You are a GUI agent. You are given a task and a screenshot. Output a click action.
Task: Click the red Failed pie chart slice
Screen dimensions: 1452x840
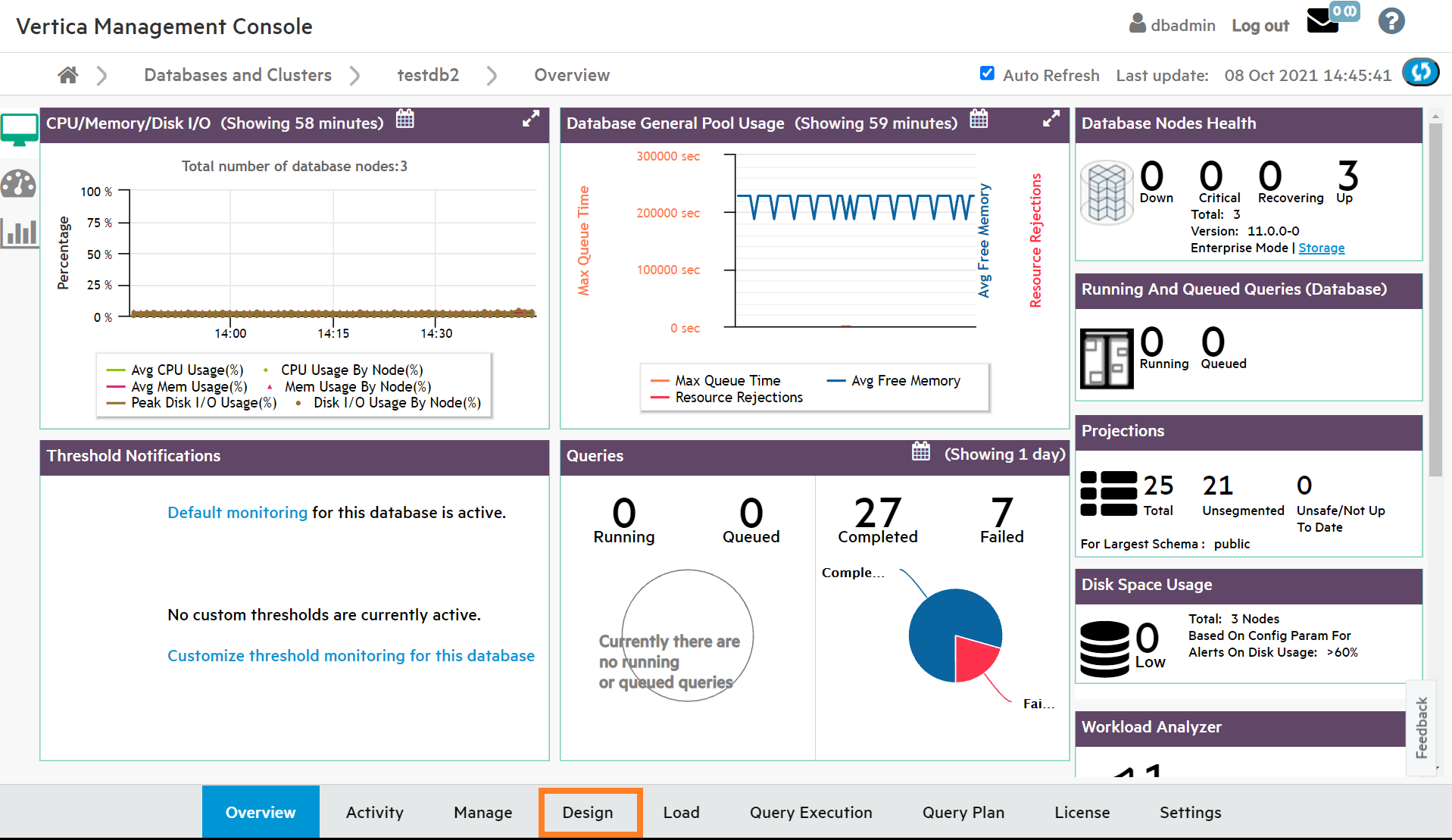point(974,656)
